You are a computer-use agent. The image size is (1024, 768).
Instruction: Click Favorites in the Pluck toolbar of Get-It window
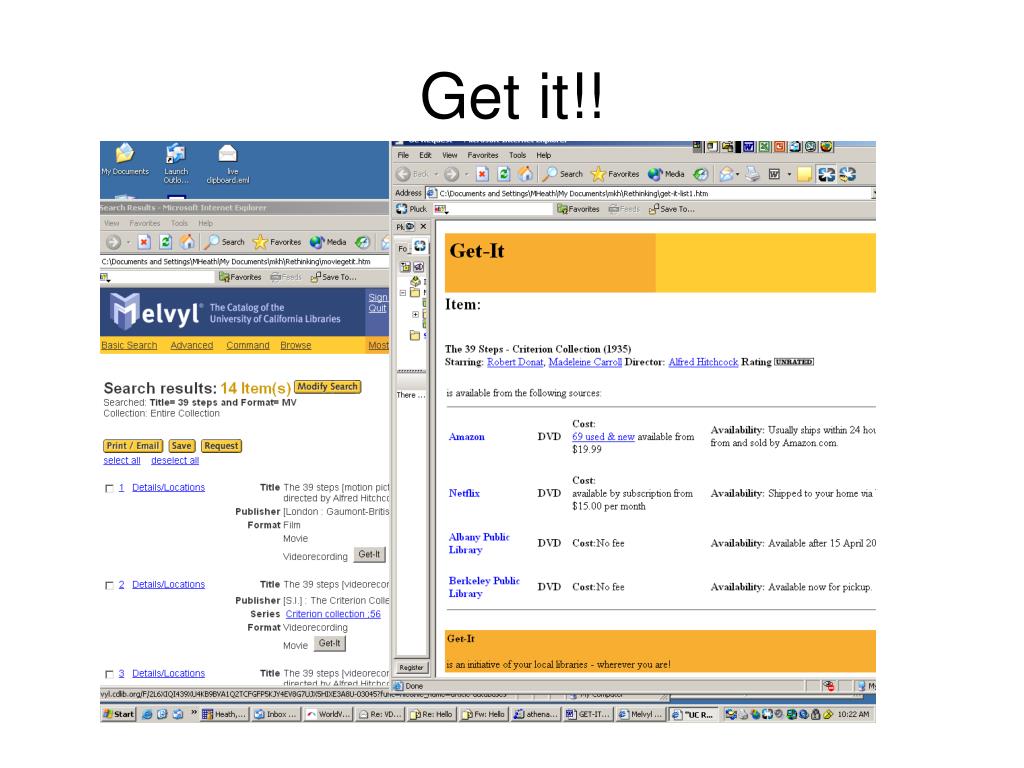point(578,209)
